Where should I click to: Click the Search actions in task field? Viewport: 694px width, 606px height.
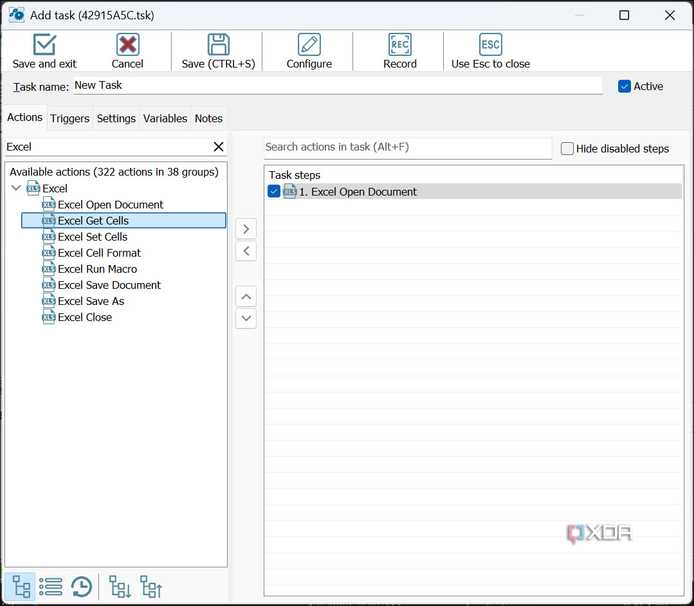pyautogui.click(x=408, y=147)
